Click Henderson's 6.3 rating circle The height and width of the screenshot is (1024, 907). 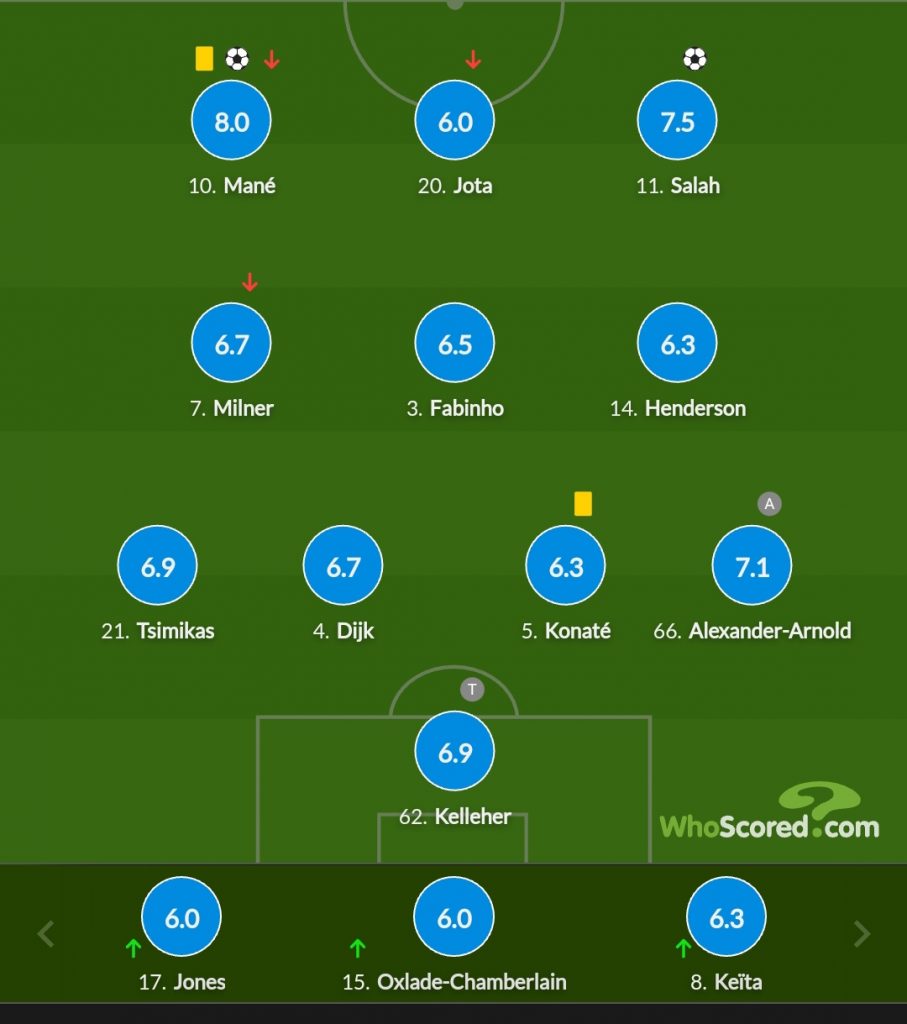677,342
